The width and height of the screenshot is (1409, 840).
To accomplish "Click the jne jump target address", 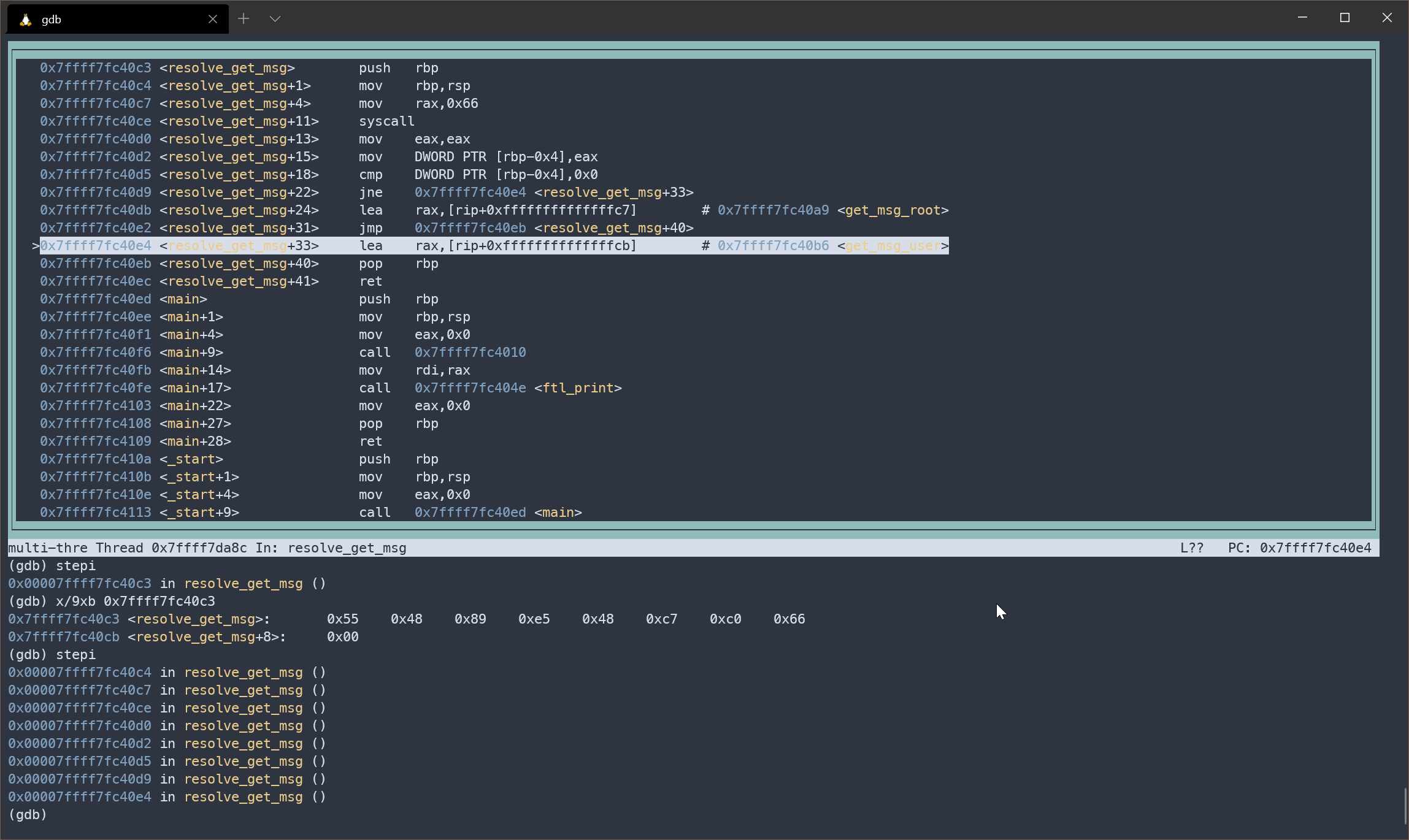I will 470,193.
